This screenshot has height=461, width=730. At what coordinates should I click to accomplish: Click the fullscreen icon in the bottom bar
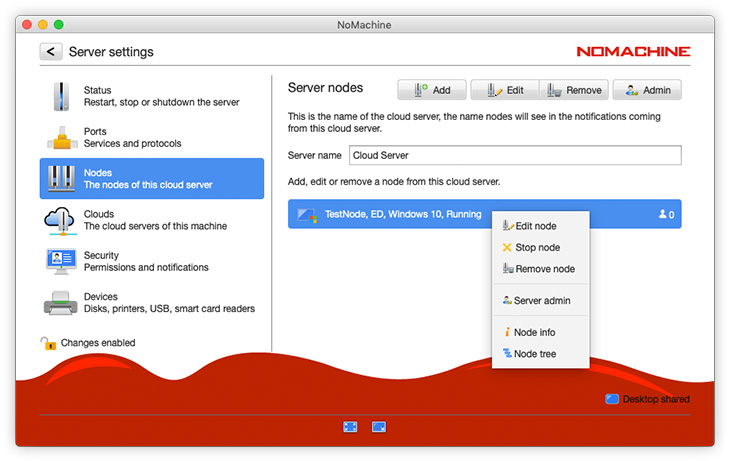click(x=350, y=427)
